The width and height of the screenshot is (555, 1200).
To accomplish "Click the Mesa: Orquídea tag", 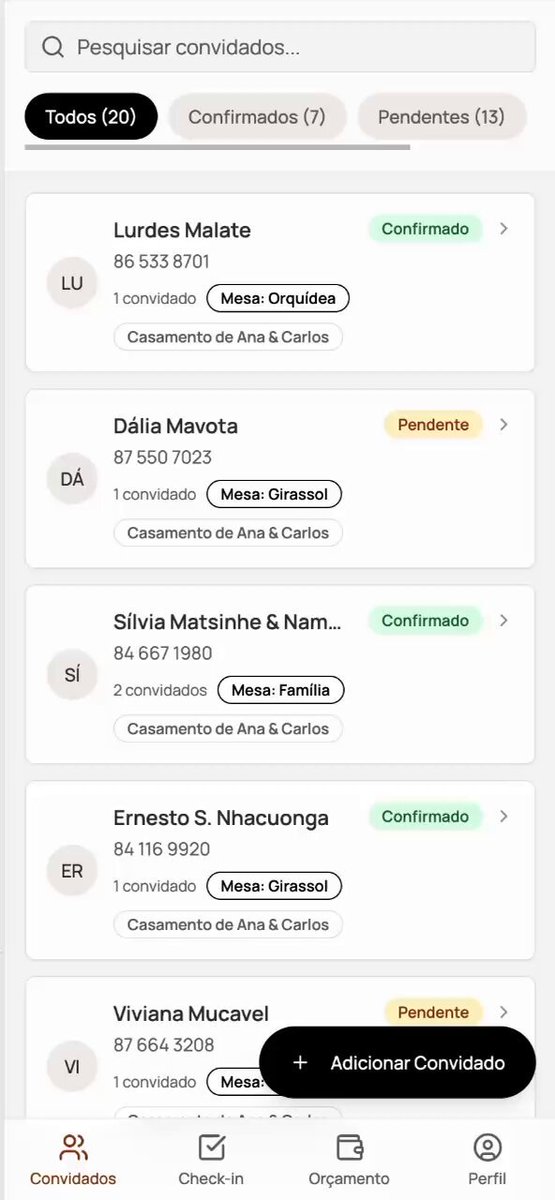I will point(278,298).
